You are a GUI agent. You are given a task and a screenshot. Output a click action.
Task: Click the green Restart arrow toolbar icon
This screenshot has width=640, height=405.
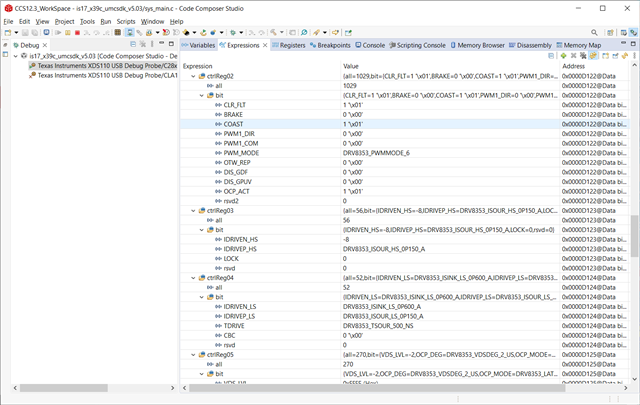[202, 32]
